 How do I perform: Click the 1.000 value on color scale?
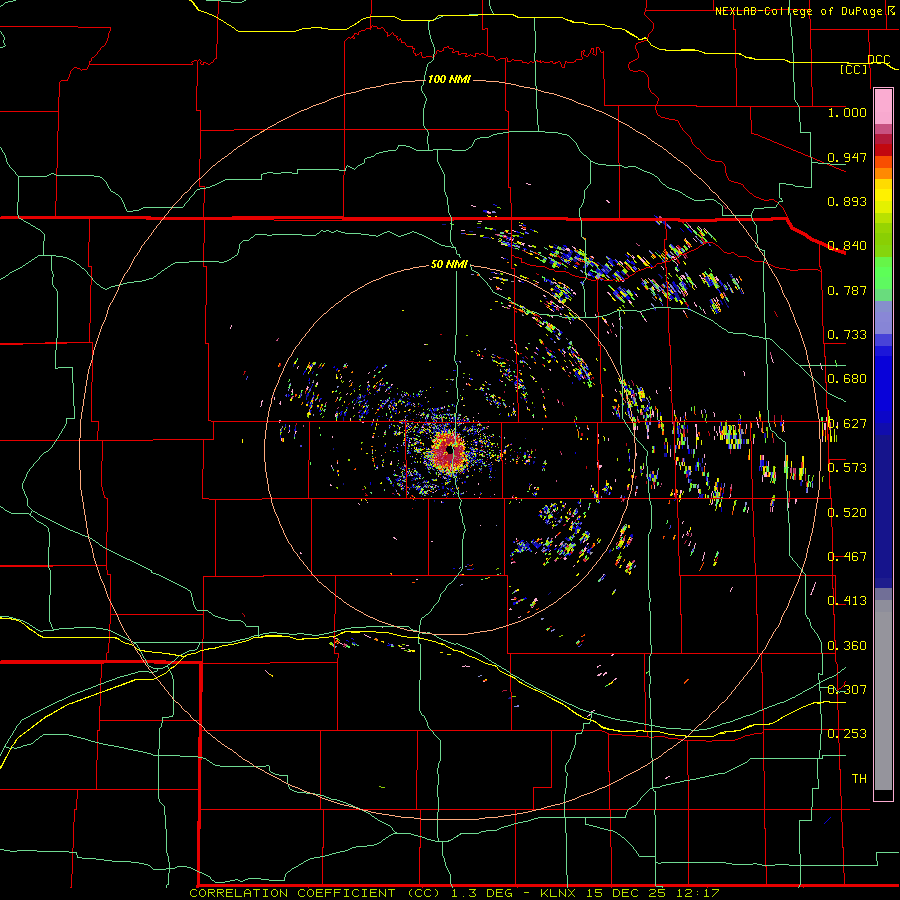(x=847, y=112)
